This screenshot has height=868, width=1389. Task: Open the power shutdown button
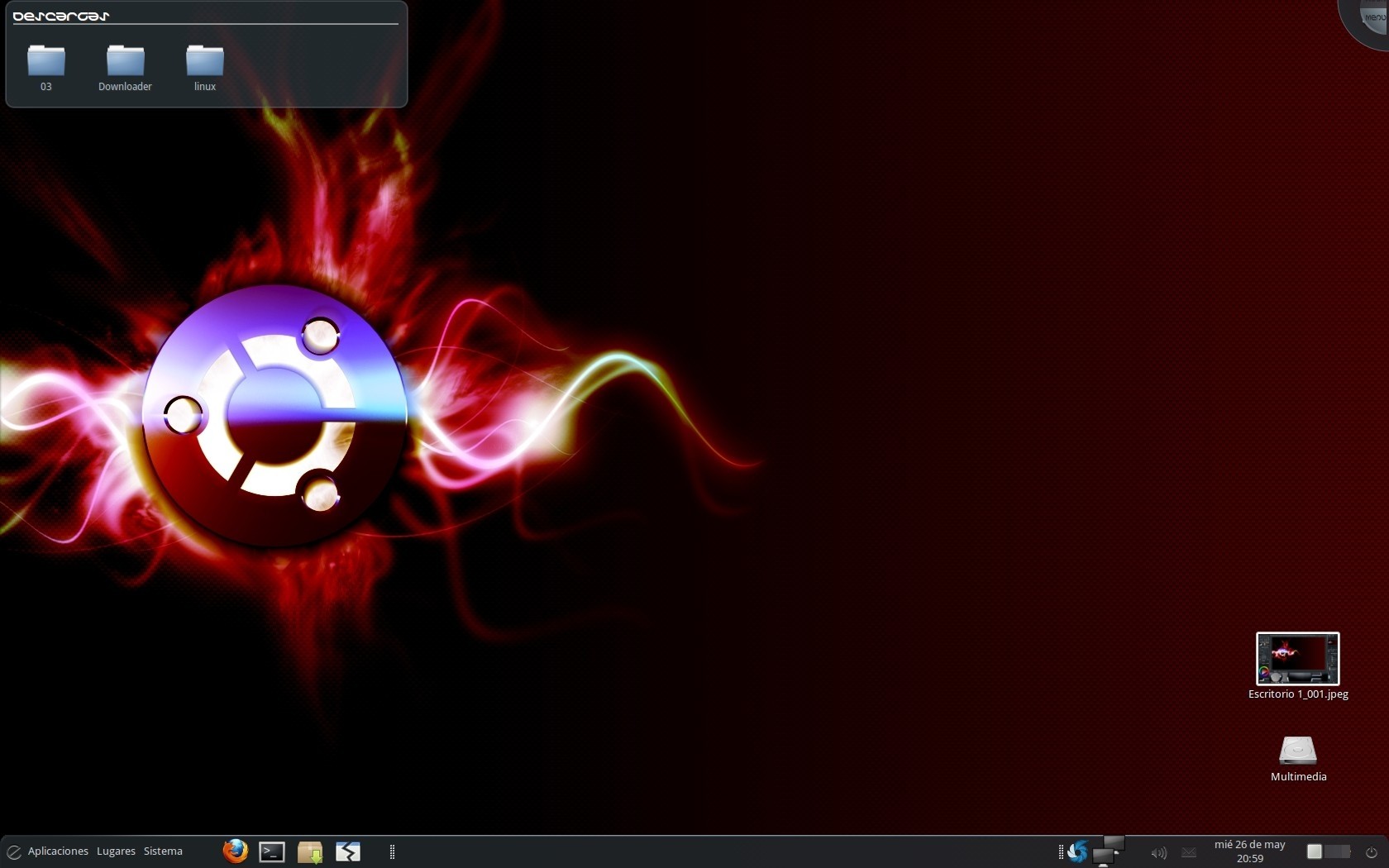[1371, 852]
